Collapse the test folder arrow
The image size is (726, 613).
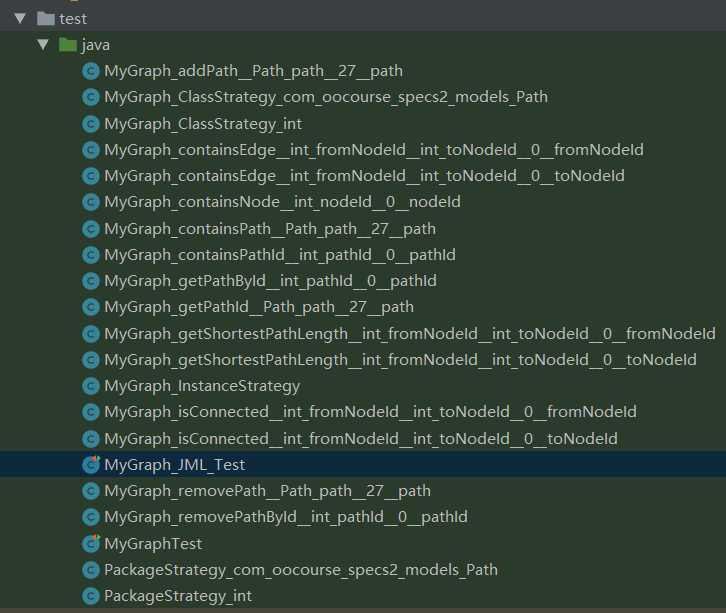point(17,18)
